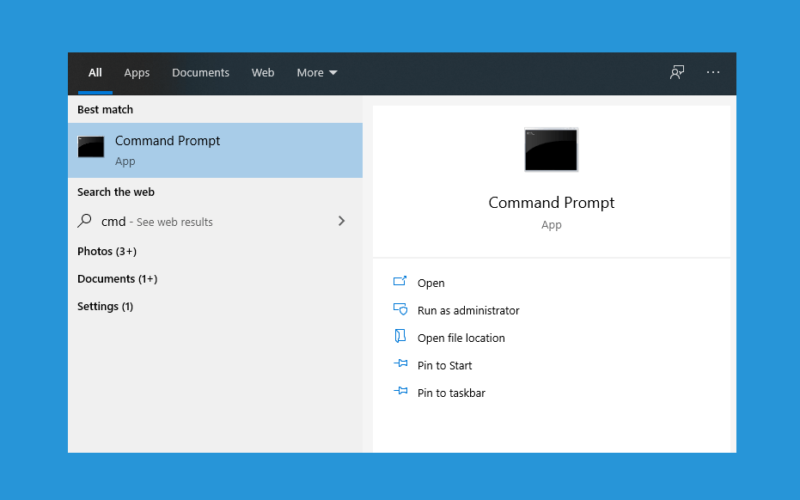This screenshot has width=800, height=500.
Task: Open the three-dot options menu
Action: 713,72
